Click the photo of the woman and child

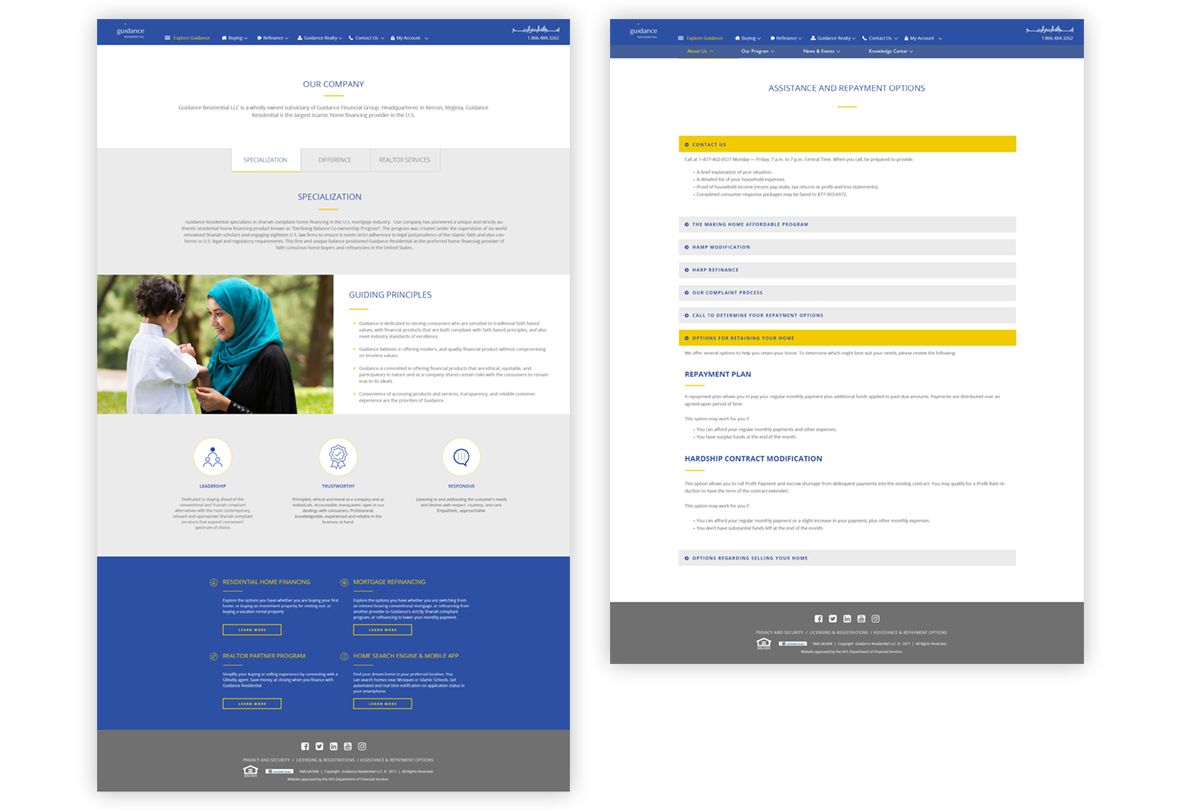(215, 345)
